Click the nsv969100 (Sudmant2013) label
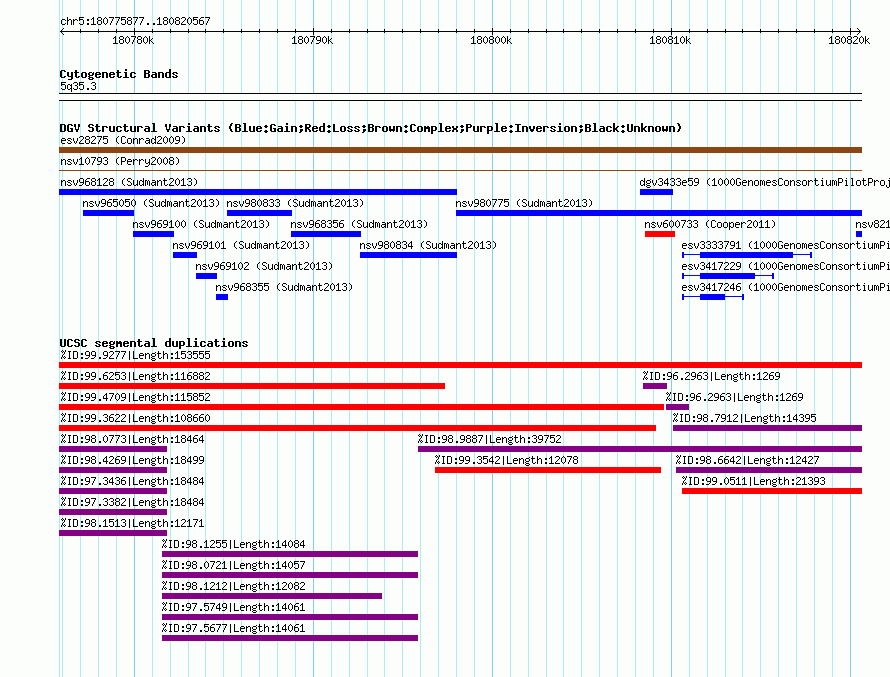The width and height of the screenshot is (890, 677). [x=201, y=224]
